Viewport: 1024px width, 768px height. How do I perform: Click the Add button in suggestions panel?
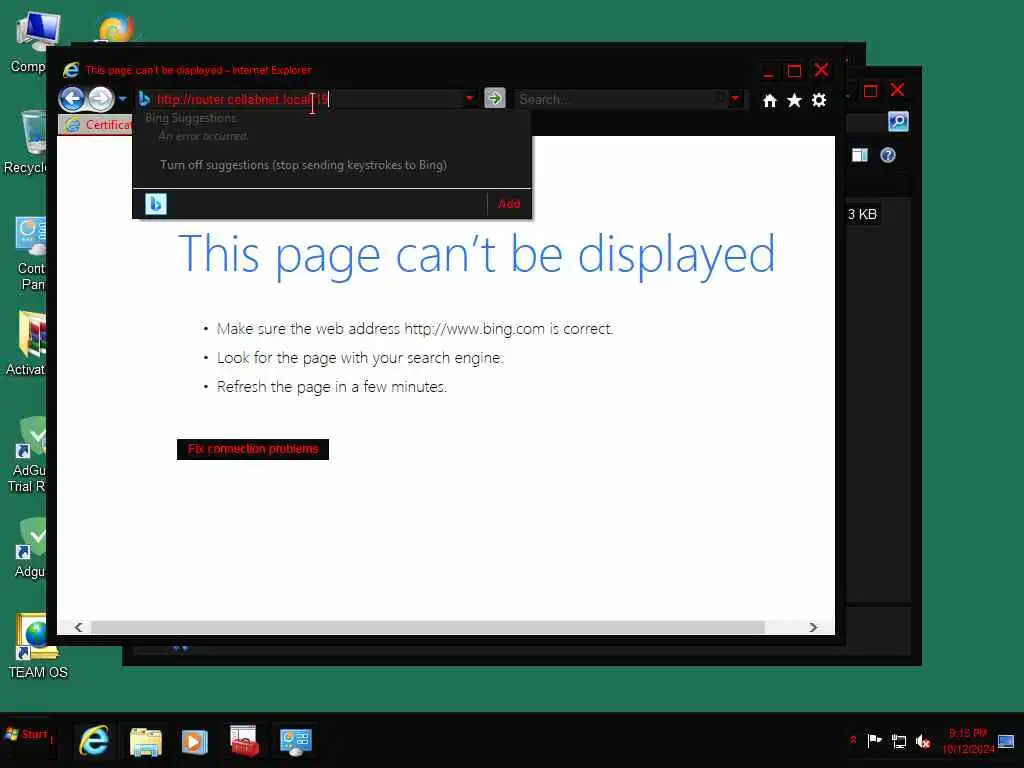coord(509,204)
